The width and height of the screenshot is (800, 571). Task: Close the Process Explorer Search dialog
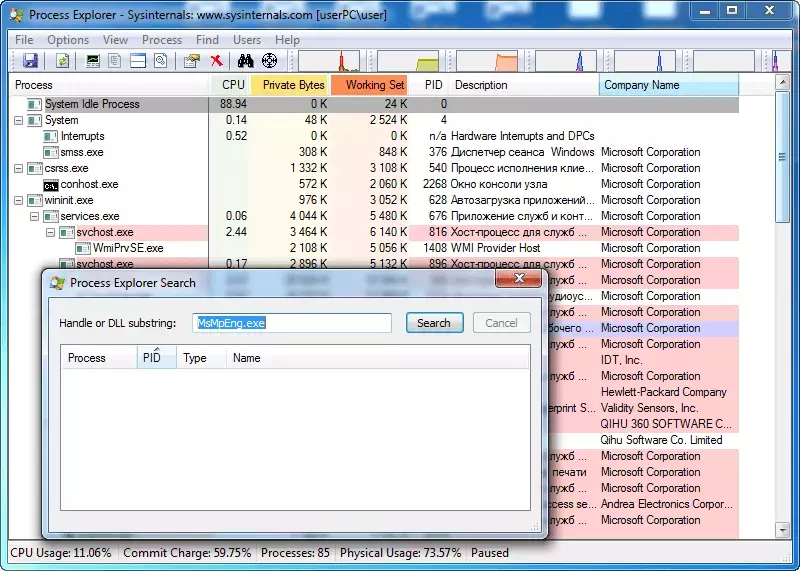point(519,279)
